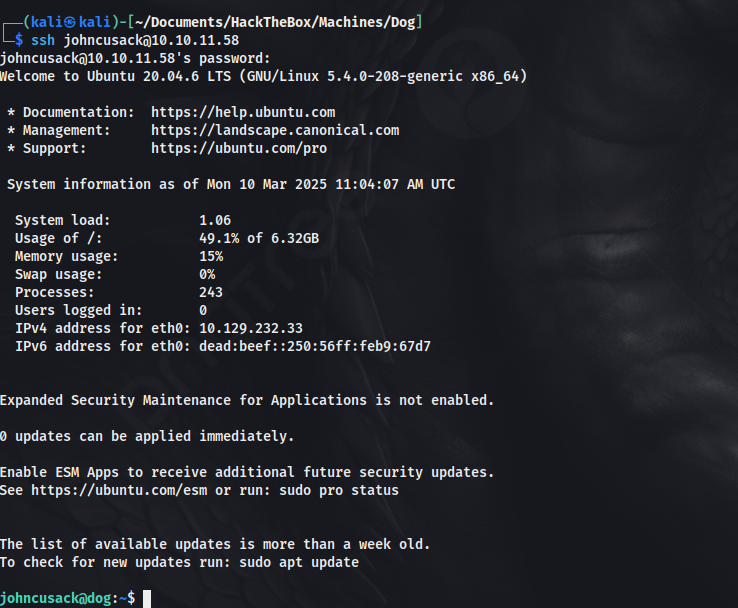Click the IPv4 address 10.129.232.33
Image resolution: width=738 pixels, height=608 pixels.
(x=251, y=328)
